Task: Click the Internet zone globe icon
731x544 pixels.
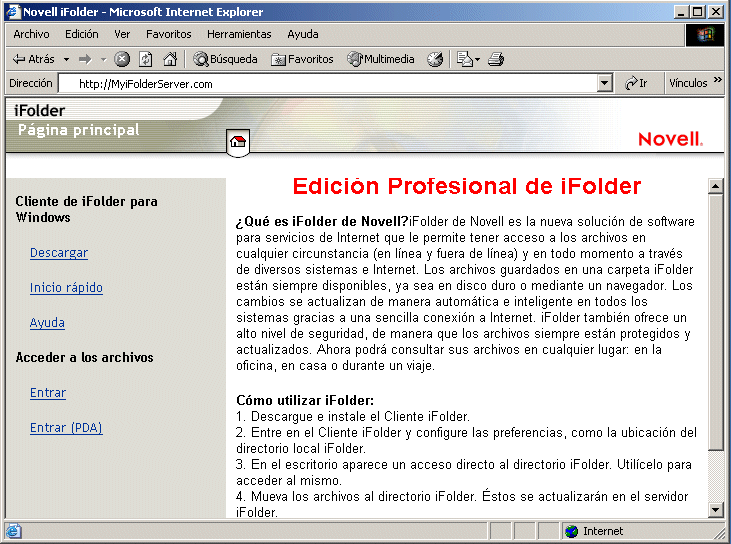Action: [571, 531]
